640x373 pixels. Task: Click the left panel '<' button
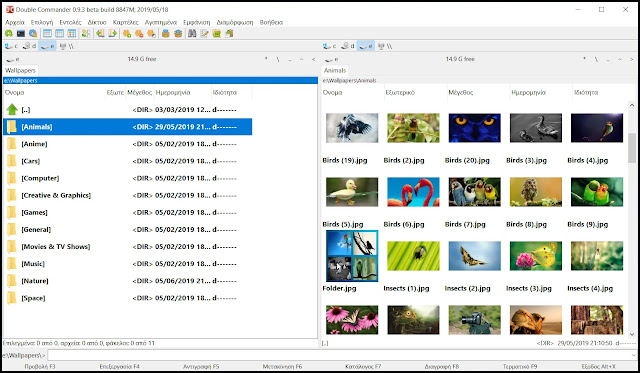coord(313,59)
